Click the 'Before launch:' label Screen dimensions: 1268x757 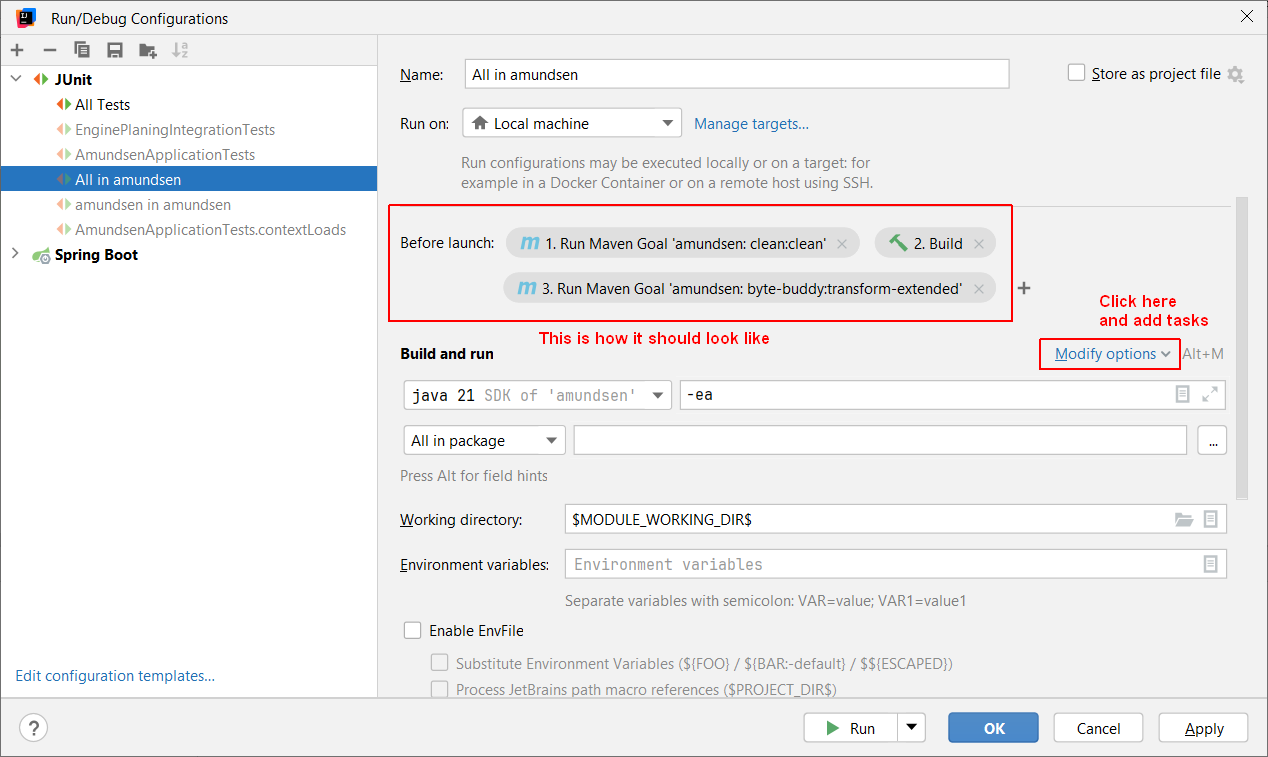coord(447,243)
